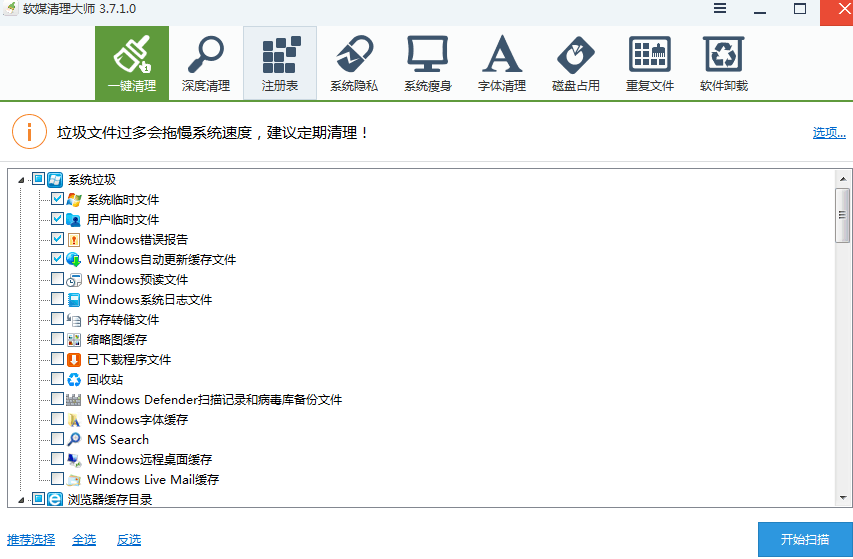The width and height of the screenshot is (853, 559).
Task: Click the prefetch icon of Windows预读文件
Action: click(x=74, y=280)
